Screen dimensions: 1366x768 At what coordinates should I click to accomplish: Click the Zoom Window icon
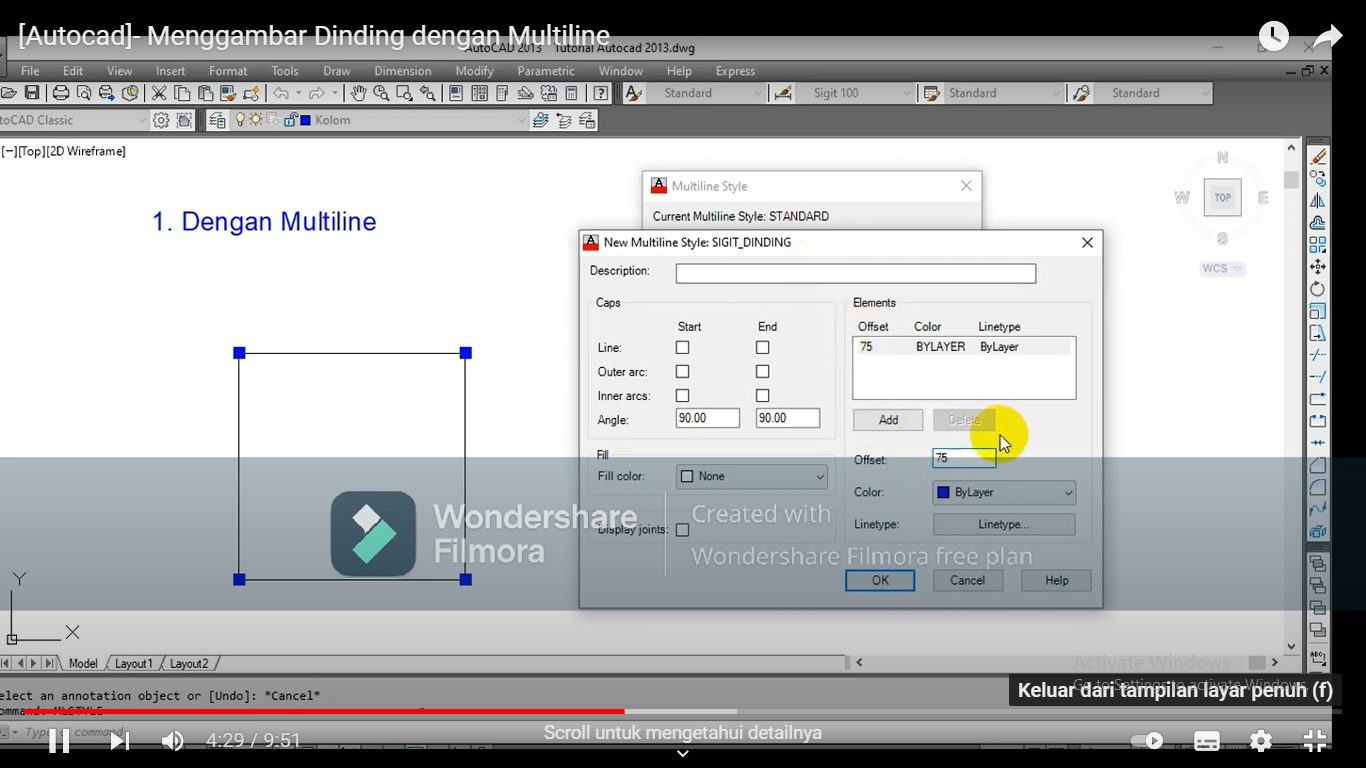(404, 93)
